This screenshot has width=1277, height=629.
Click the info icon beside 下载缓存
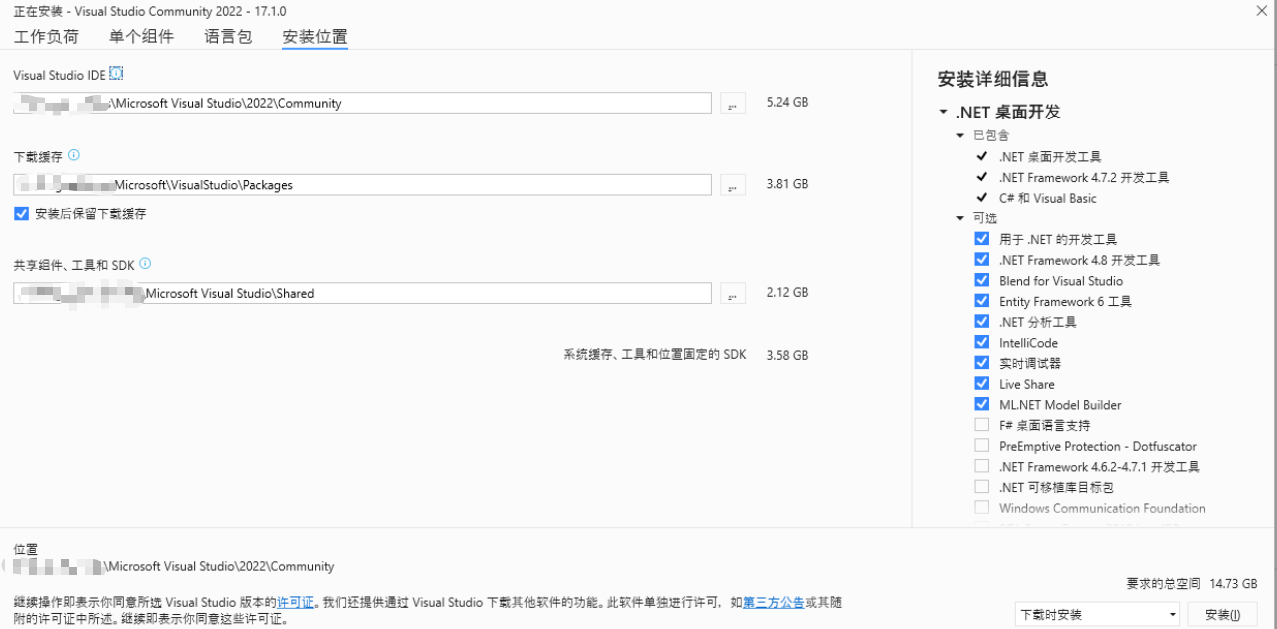tap(74, 155)
